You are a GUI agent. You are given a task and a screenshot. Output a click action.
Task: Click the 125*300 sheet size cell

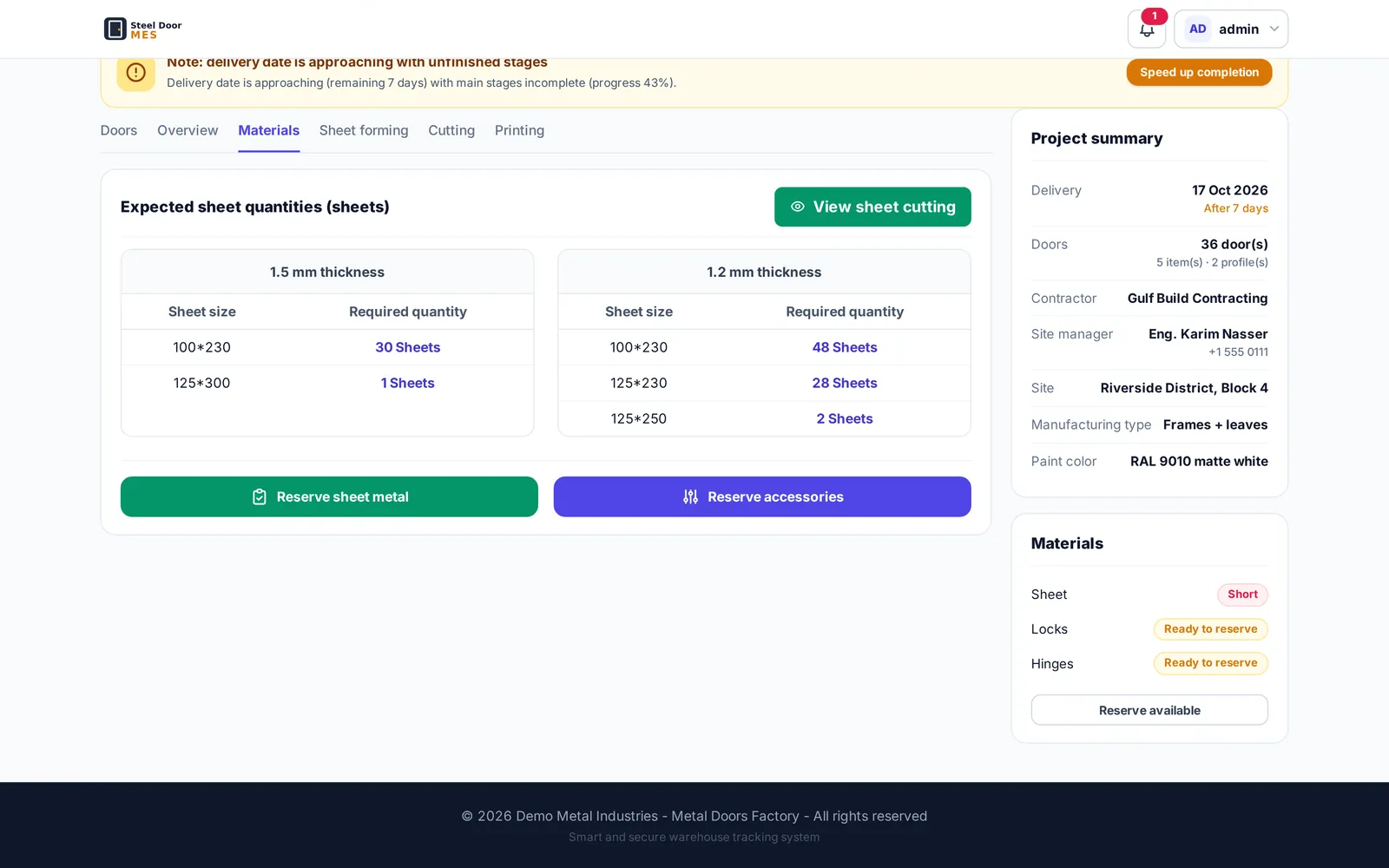(201, 383)
